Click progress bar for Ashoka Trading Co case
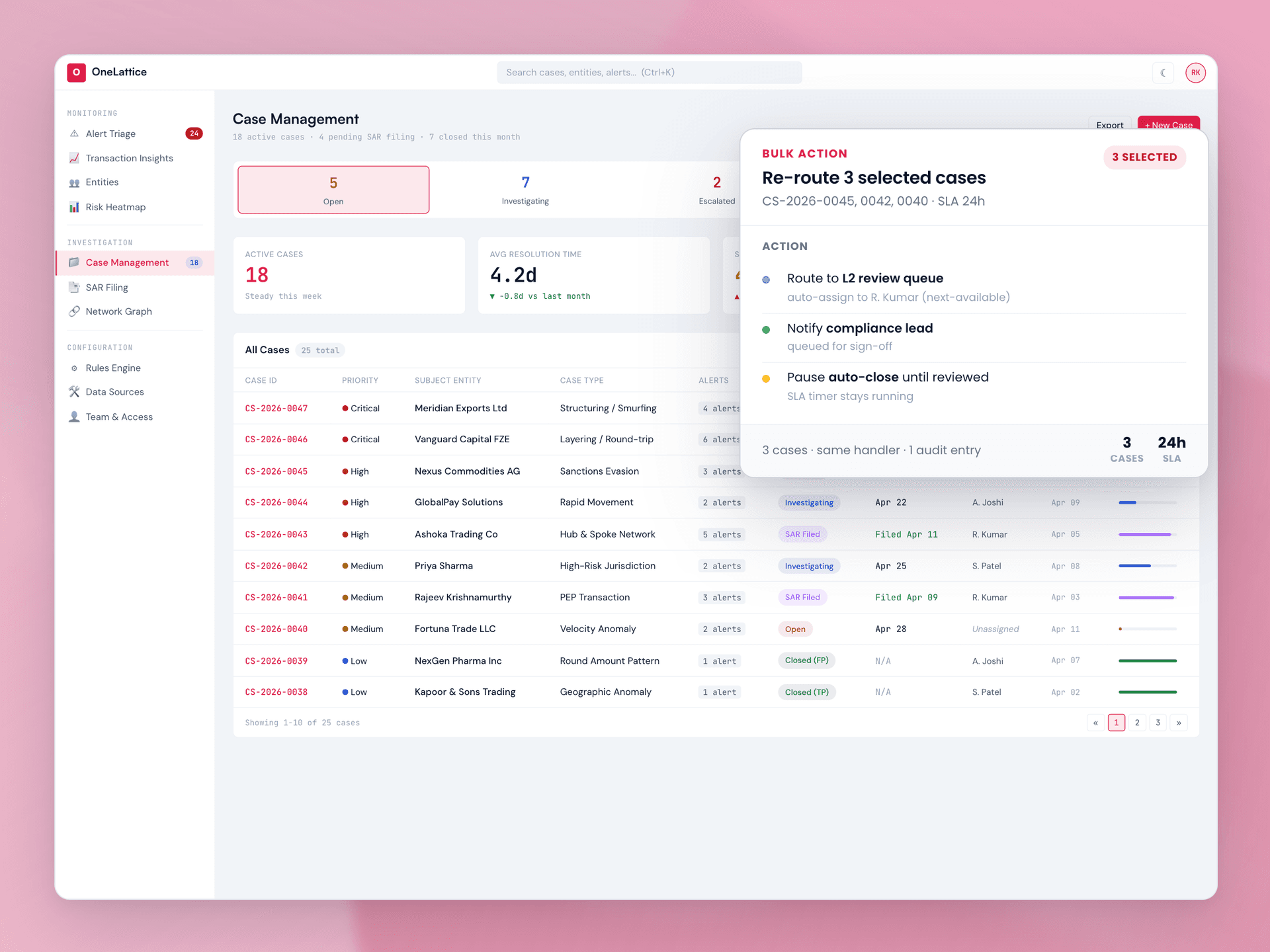The image size is (1270, 952). tap(1148, 534)
